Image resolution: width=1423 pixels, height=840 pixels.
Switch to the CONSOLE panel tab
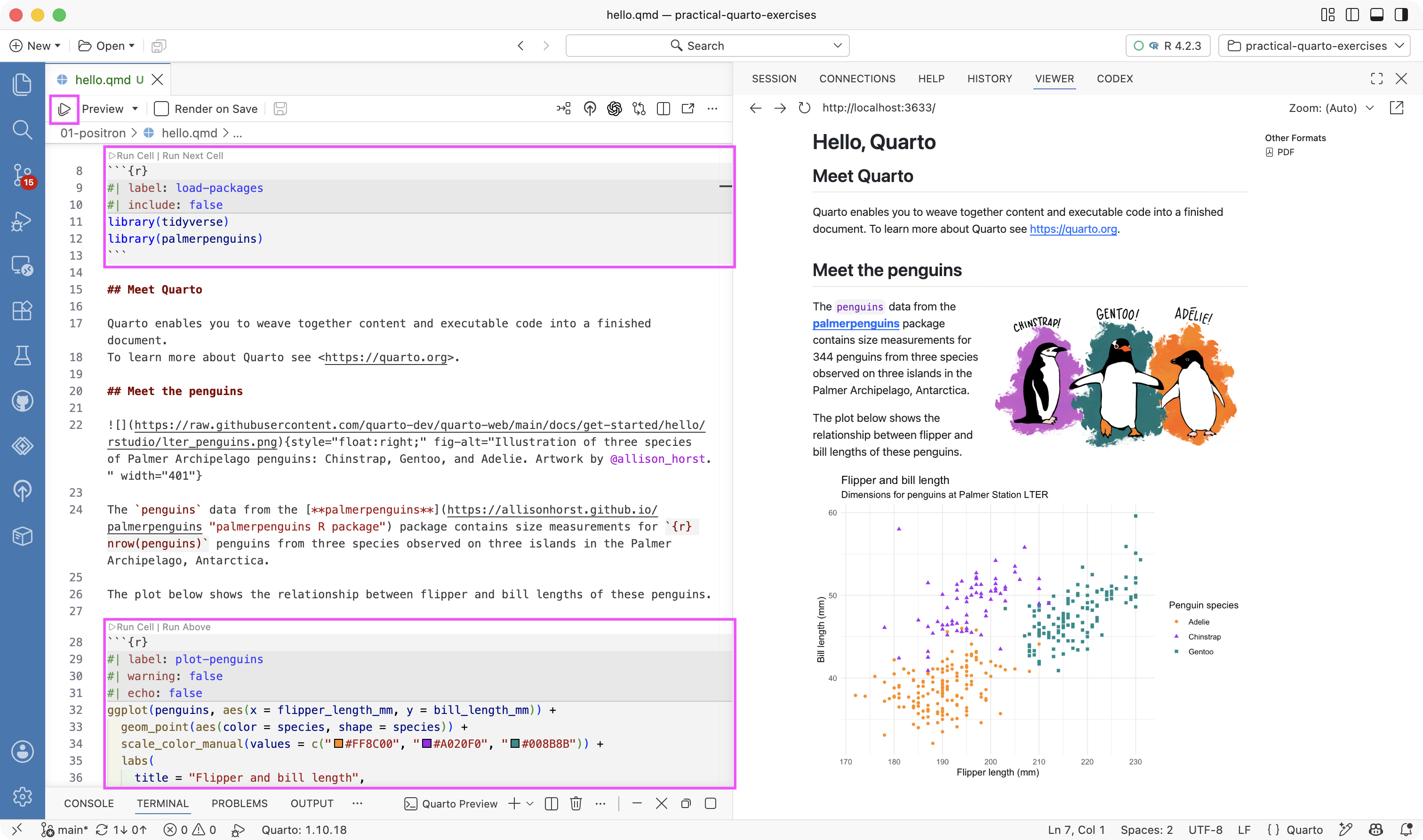(89, 803)
